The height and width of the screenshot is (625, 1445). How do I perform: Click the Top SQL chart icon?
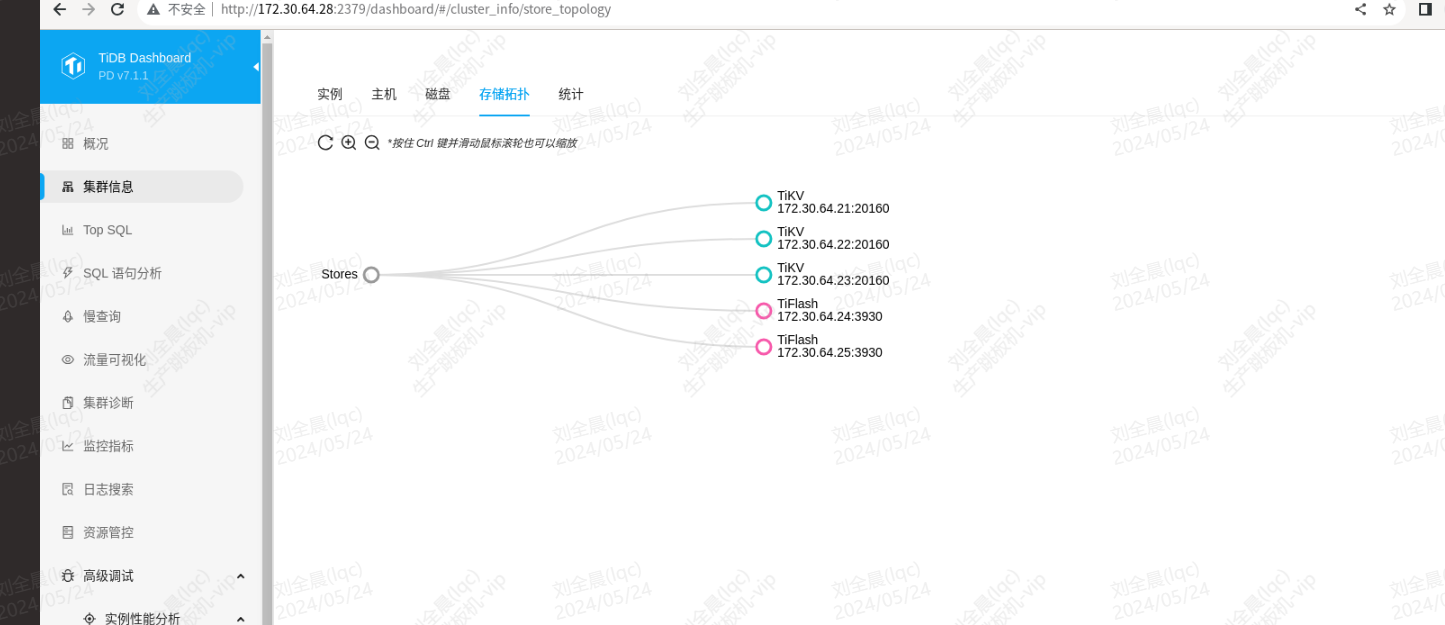coord(68,230)
